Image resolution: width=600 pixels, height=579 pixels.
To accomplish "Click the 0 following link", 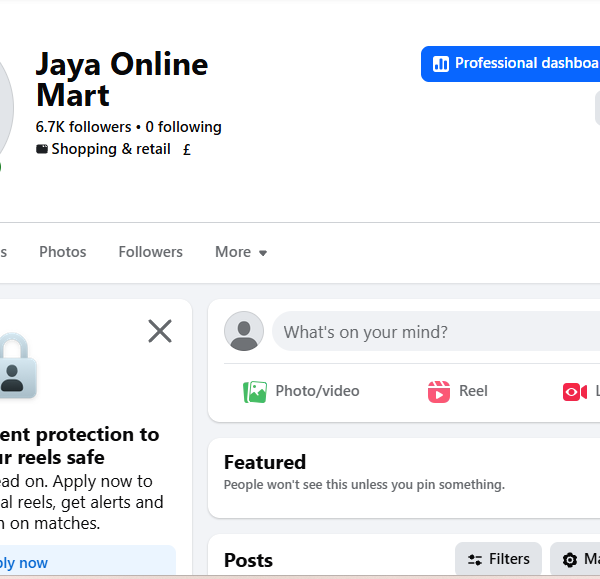I will [183, 127].
